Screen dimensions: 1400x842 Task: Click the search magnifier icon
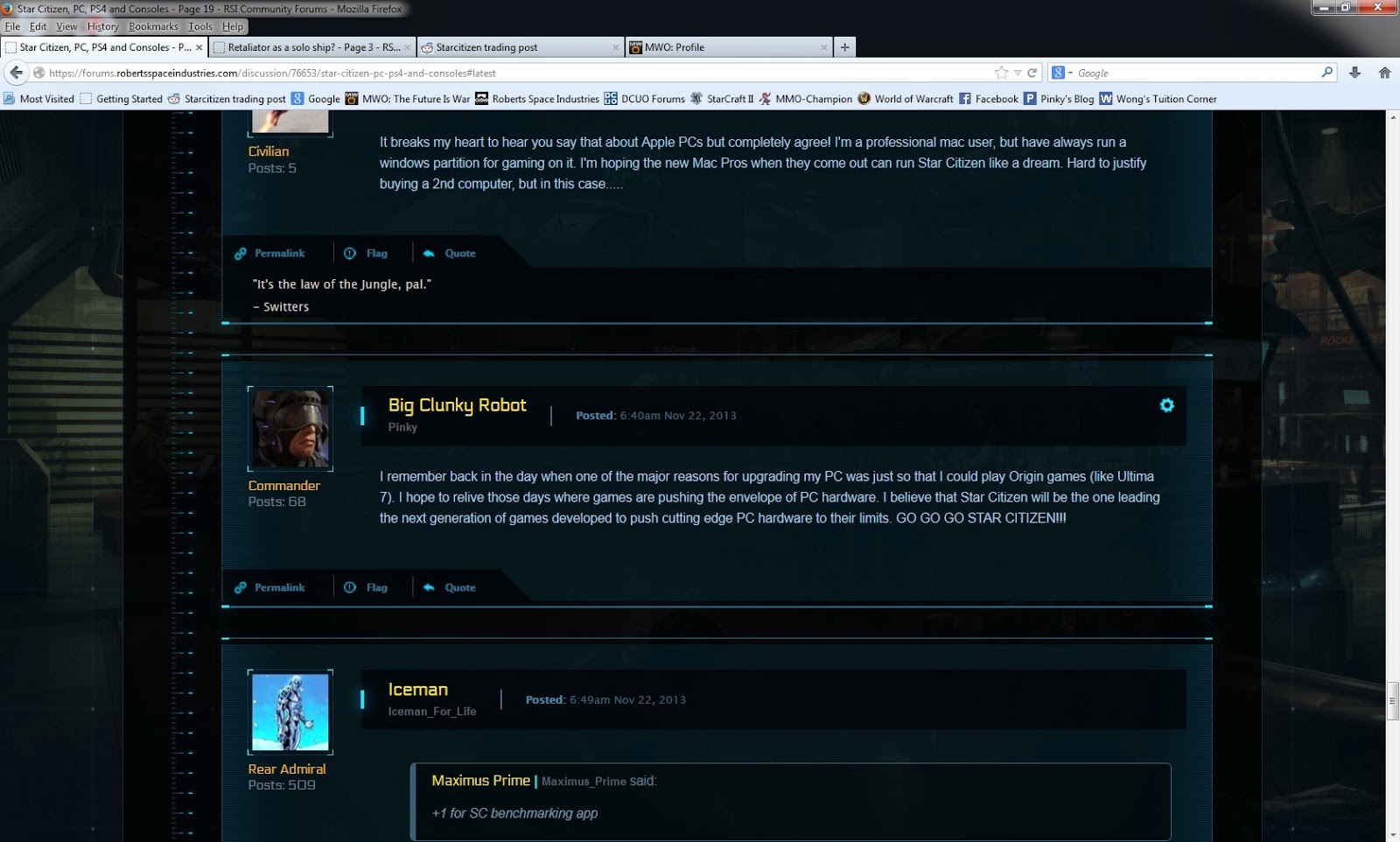point(1327,73)
